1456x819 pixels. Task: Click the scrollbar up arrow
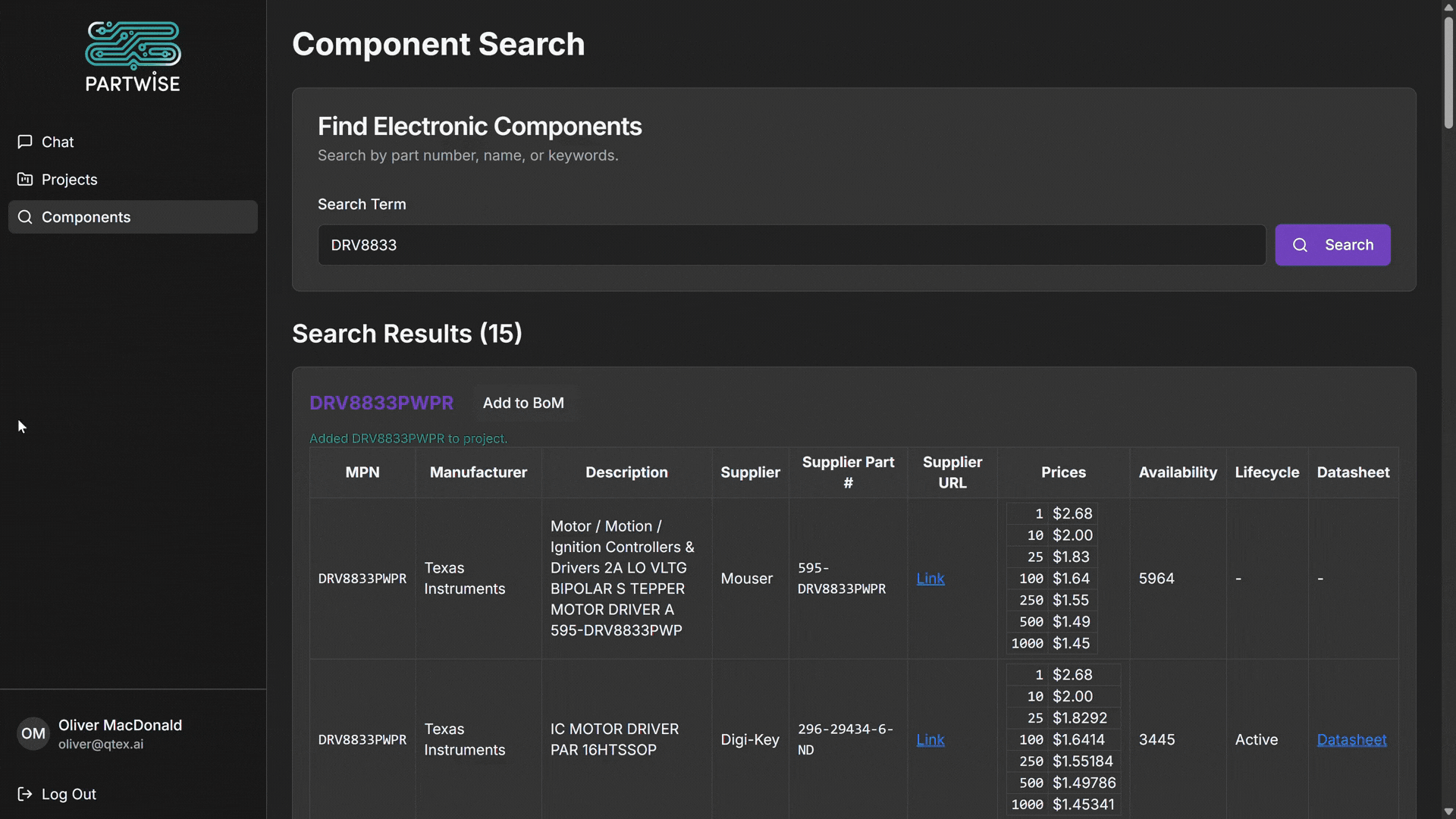(1448, 6)
